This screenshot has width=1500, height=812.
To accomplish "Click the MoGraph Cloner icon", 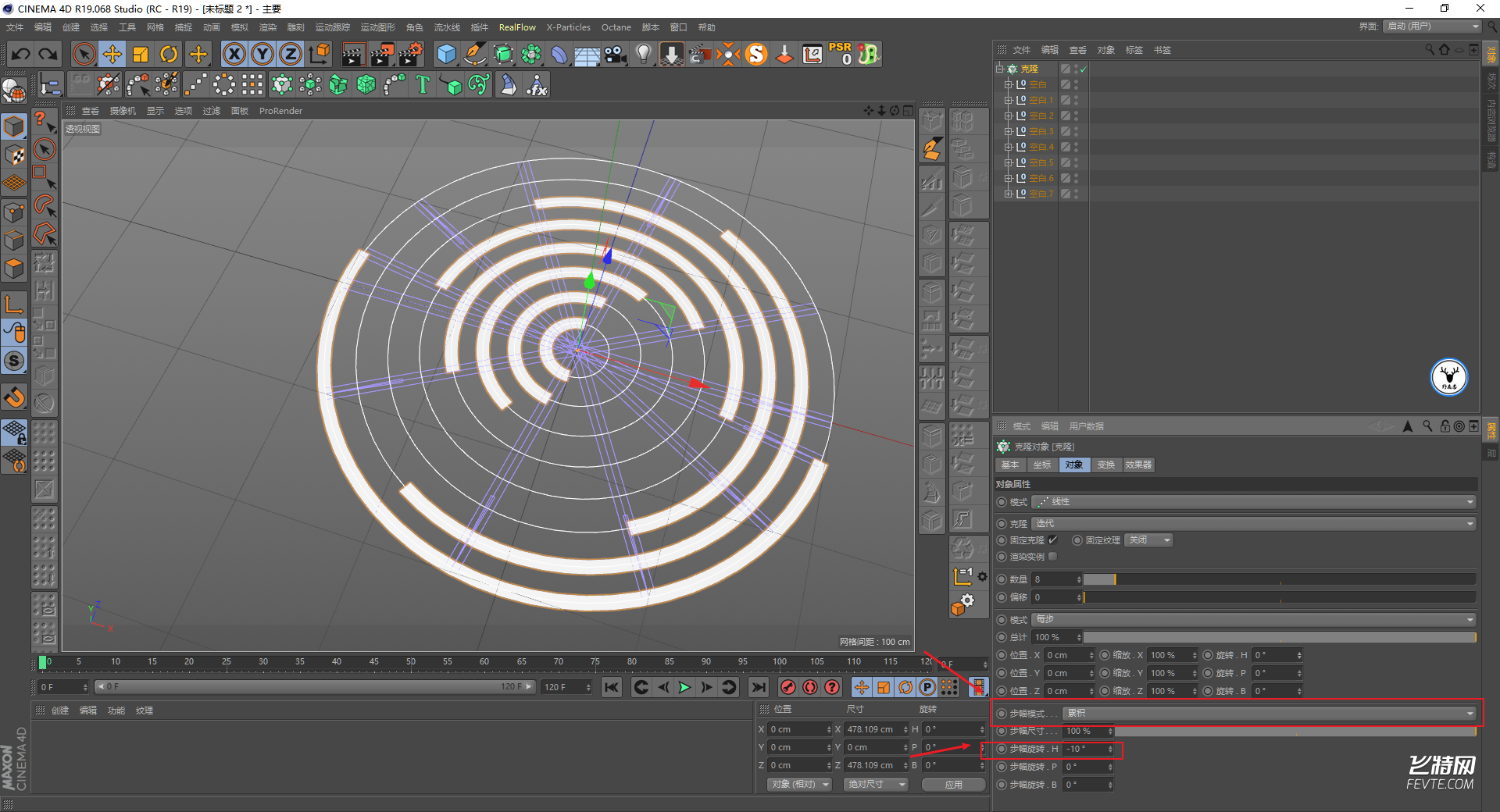I will (x=282, y=84).
